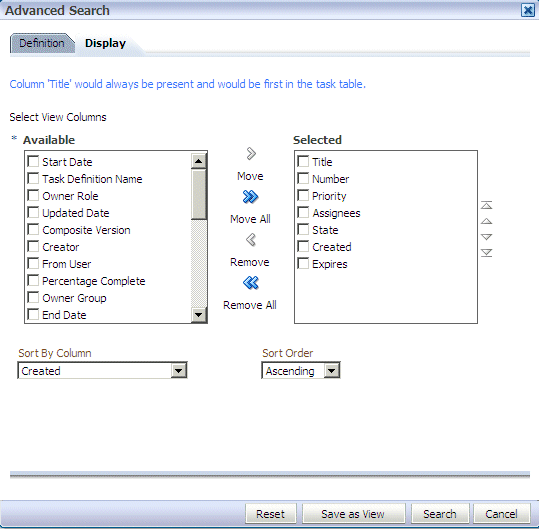Tick the Created checkbox in Selected list
Image resolution: width=539 pixels, height=529 pixels.
tap(303, 246)
